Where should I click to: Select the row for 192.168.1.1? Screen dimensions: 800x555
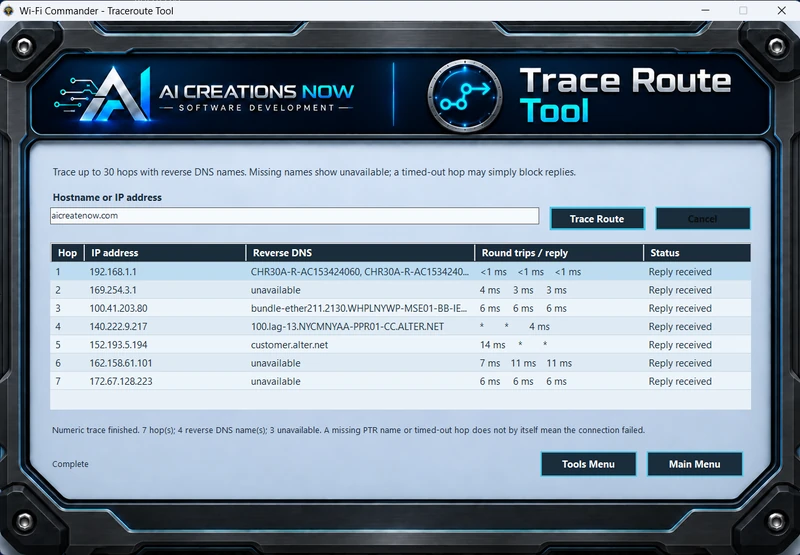tap(401, 272)
